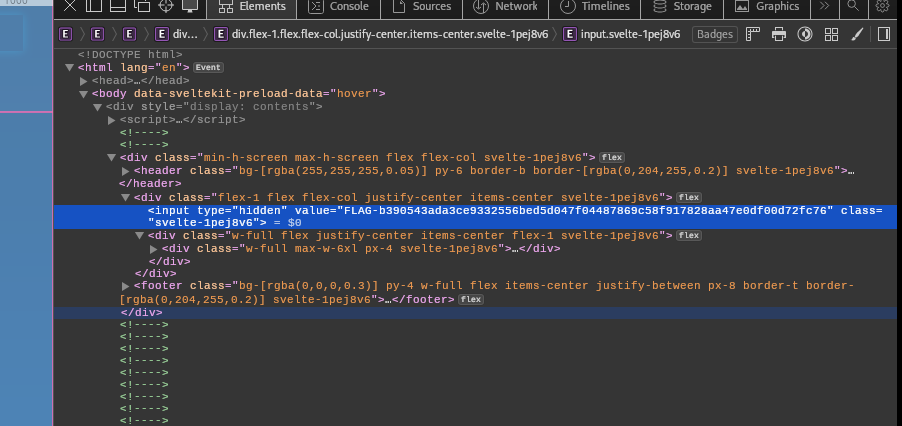
Task: Click the first E breadcrumb icon
Action: click(x=66, y=34)
